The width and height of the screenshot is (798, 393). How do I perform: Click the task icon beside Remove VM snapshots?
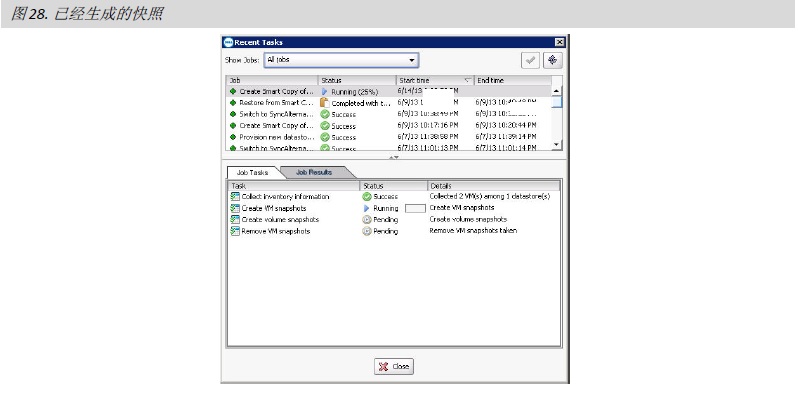tap(235, 231)
